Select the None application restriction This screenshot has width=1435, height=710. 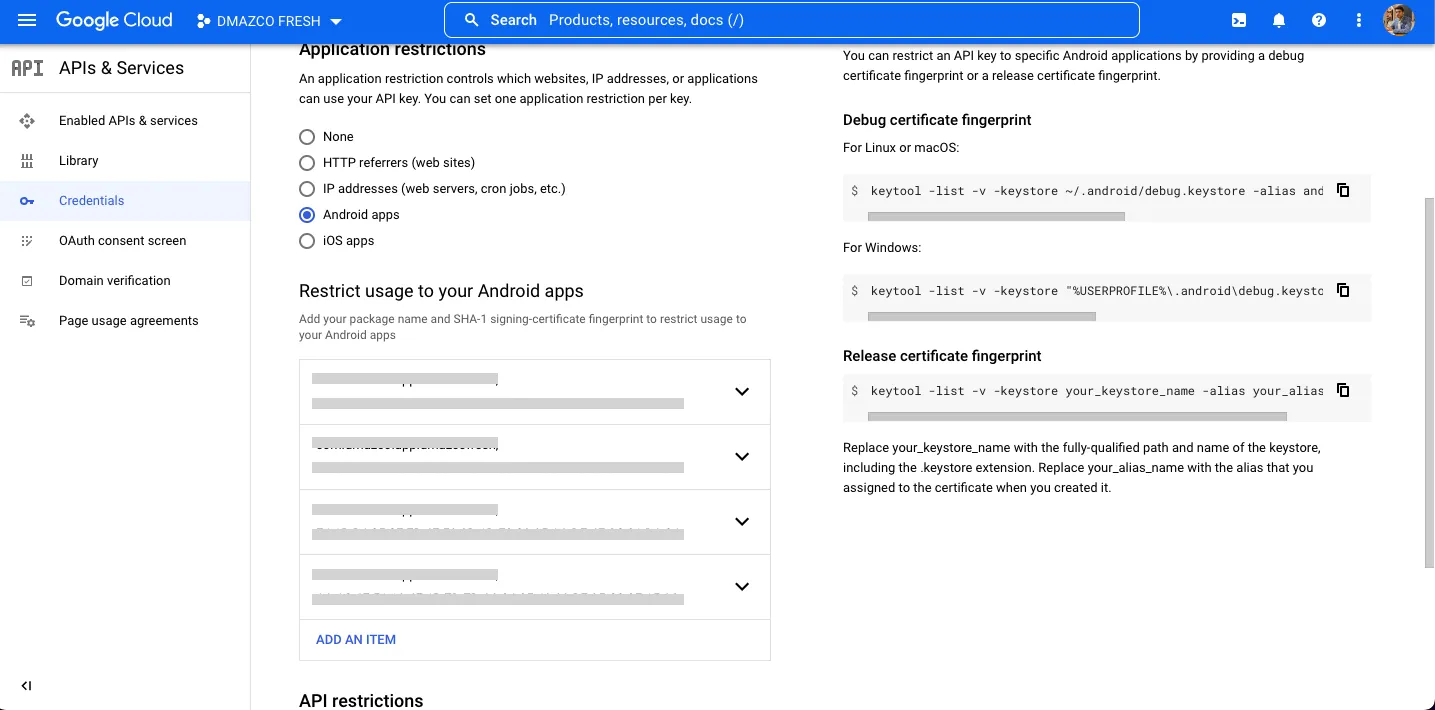(307, 137)
